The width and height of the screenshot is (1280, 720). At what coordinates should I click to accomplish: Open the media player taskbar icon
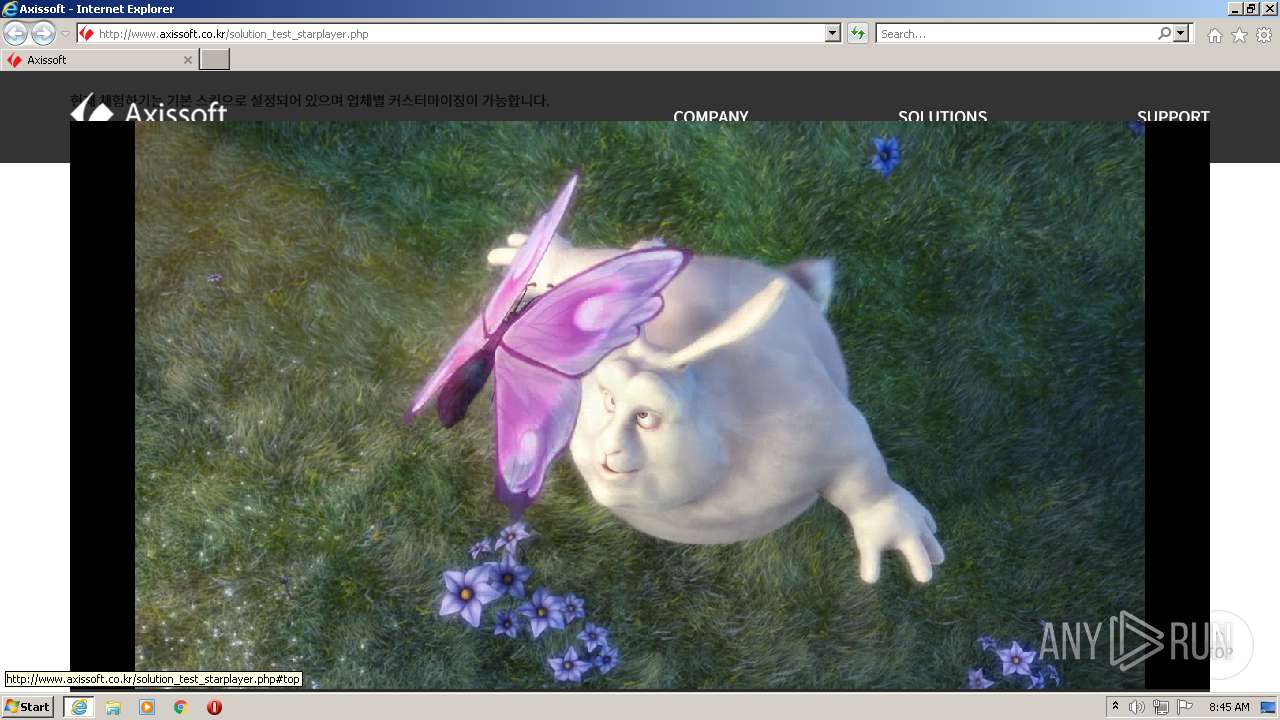coord(147,707)
